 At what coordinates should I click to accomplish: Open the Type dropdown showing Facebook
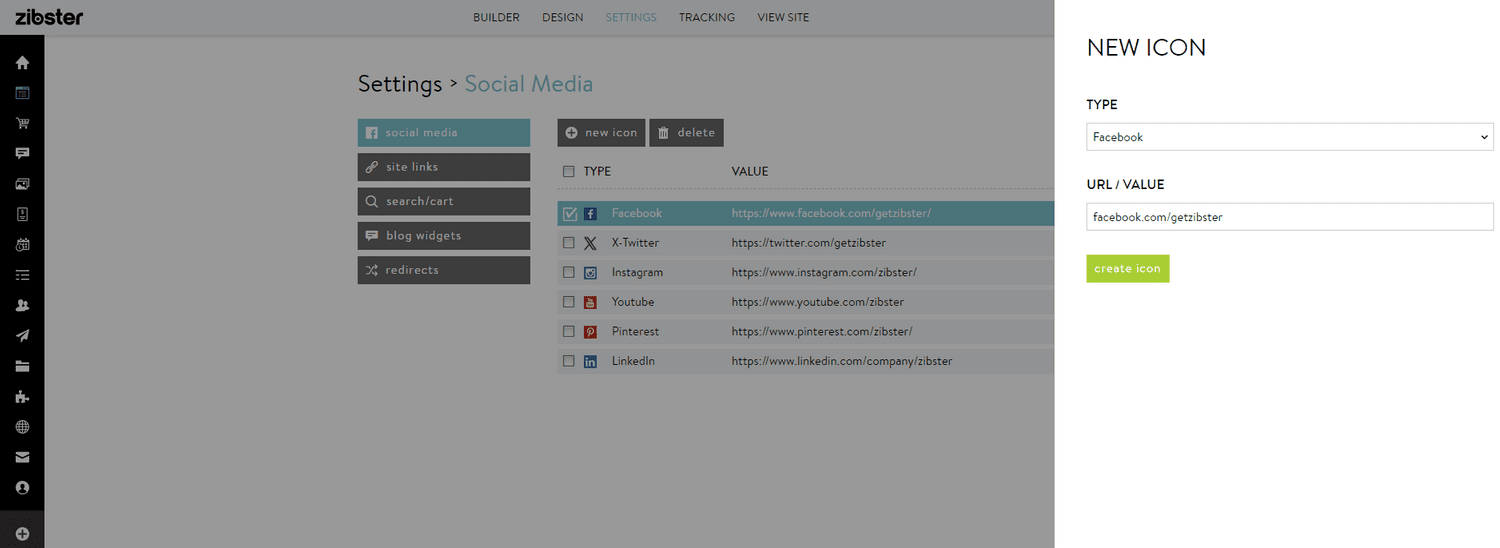click(x=1289, y=137)
